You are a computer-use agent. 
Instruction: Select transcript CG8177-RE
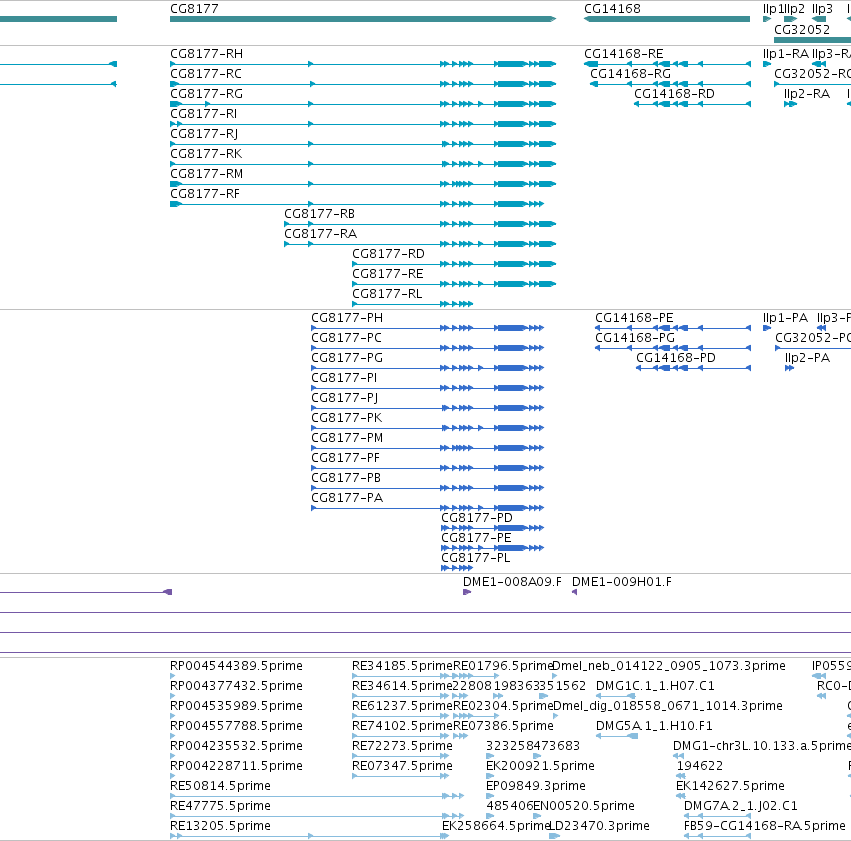coord(388,274)
